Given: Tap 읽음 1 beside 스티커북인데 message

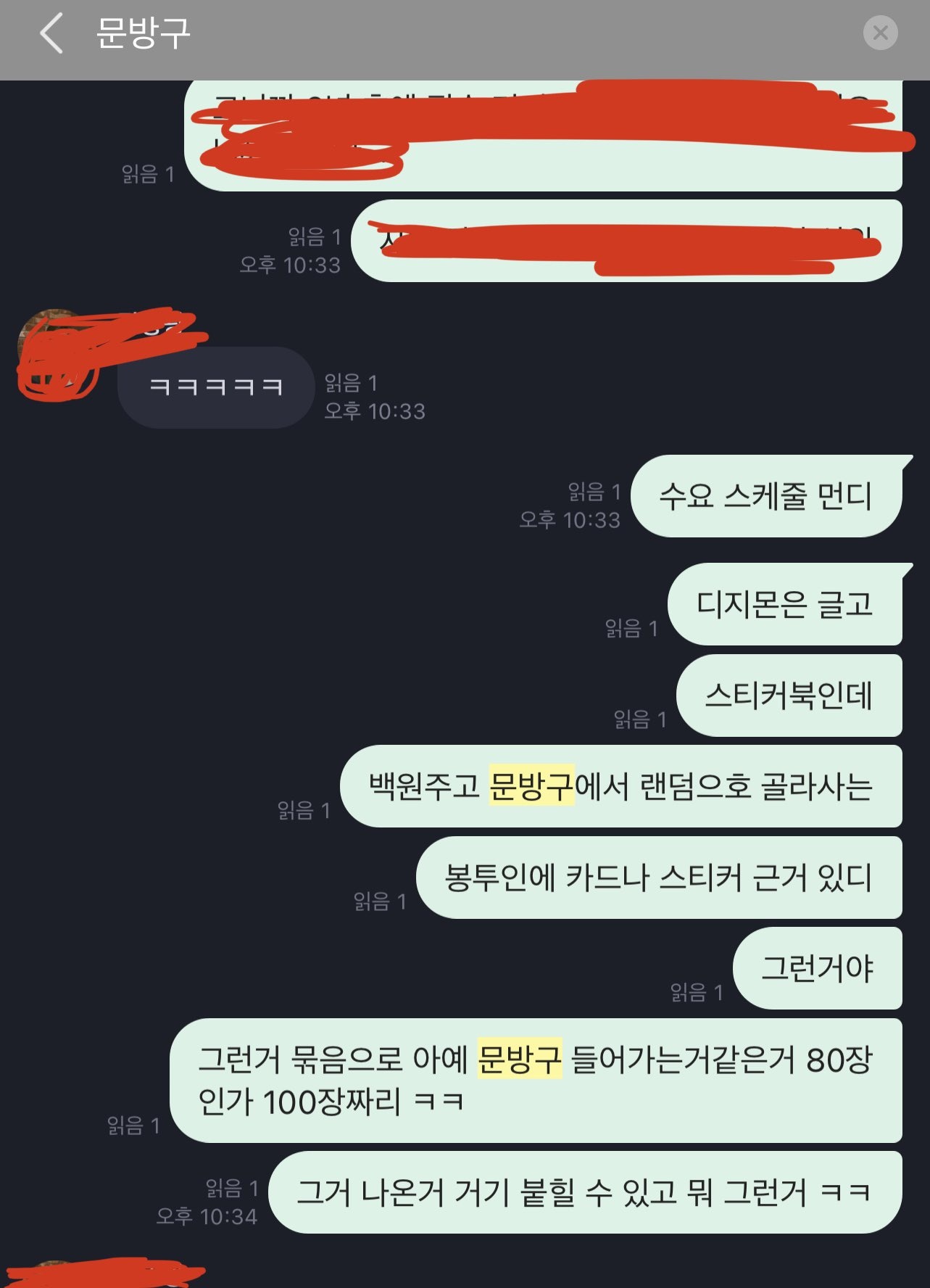Looking at the screenshot, I should [639, 719].
